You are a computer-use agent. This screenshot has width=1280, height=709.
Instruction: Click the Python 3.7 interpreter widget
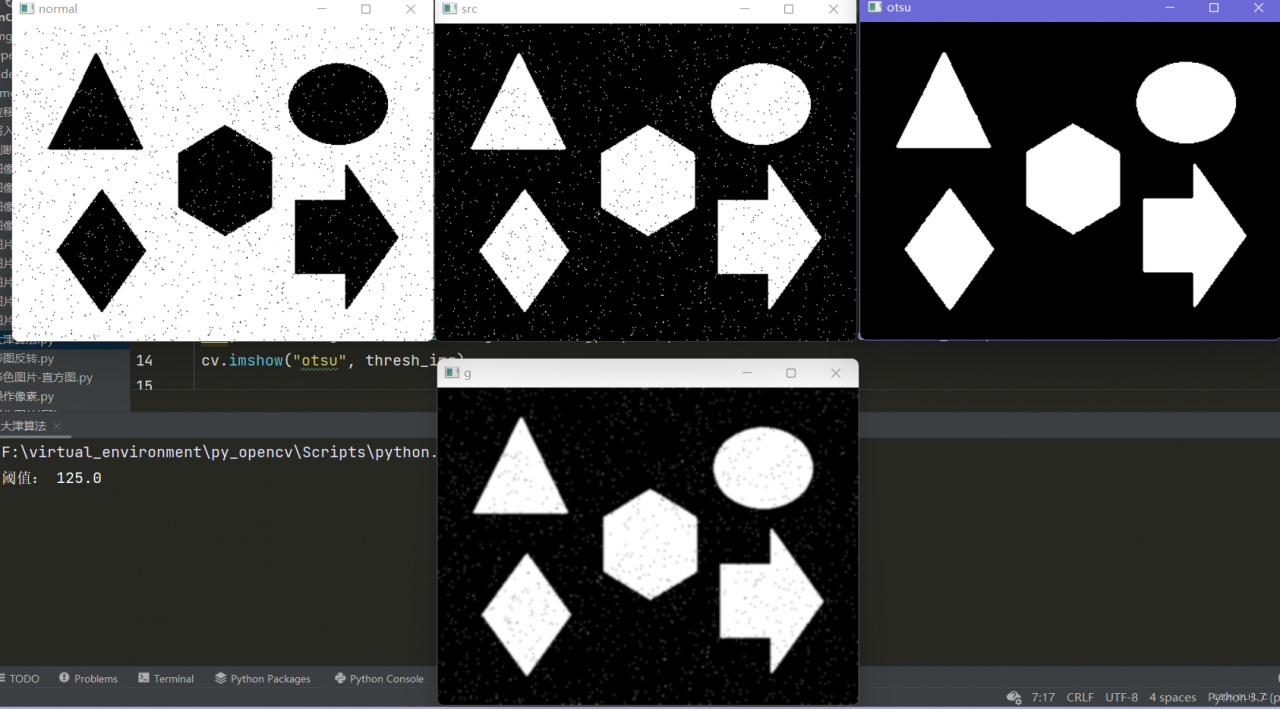click(1238, 697)
